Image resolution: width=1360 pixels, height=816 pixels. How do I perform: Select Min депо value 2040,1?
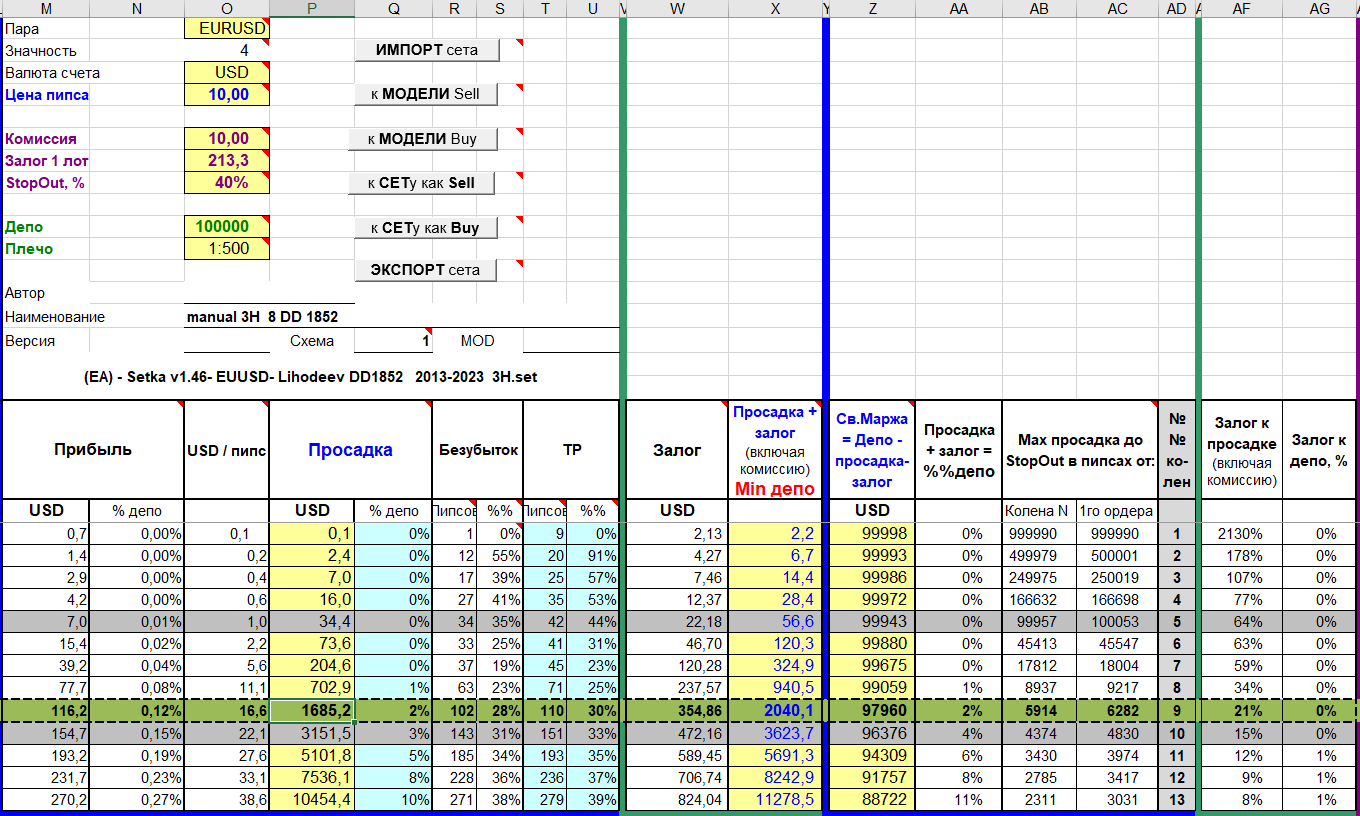[775, 710]
